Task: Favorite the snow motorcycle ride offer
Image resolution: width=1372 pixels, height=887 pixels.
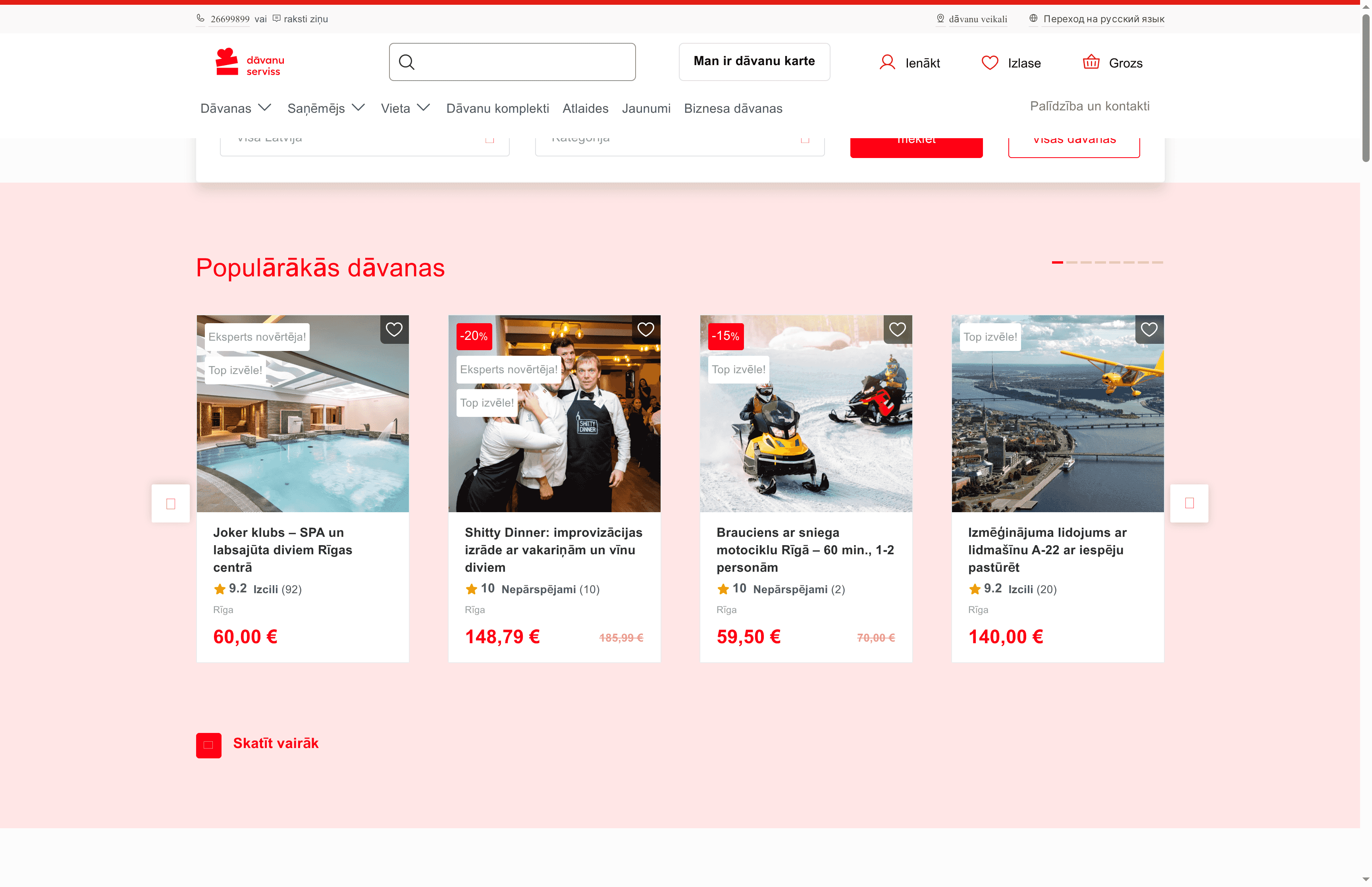Action: pyautogui.click(x=897, y=329)
